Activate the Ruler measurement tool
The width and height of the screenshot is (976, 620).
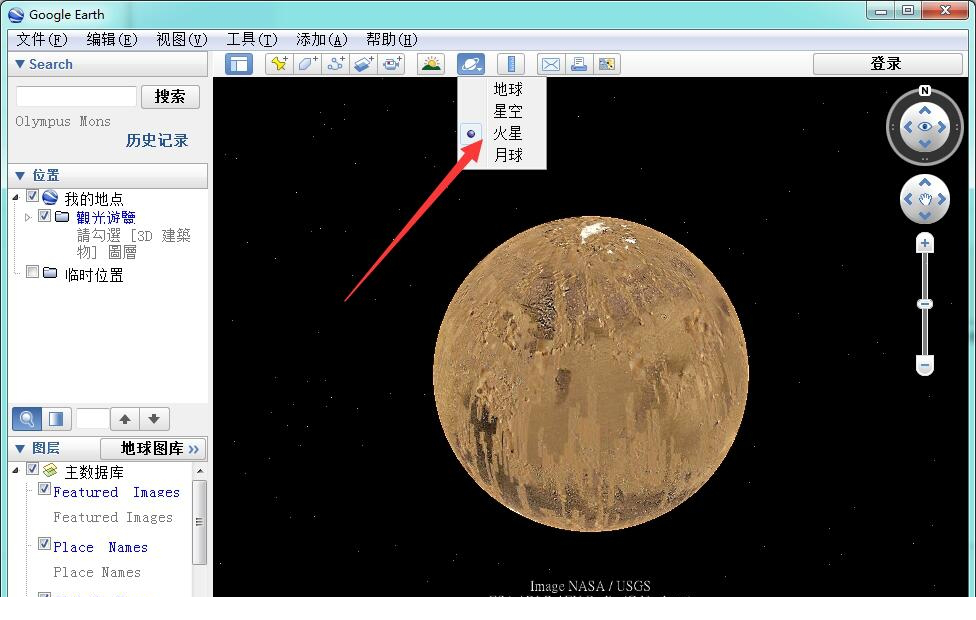tap(510, 63)
